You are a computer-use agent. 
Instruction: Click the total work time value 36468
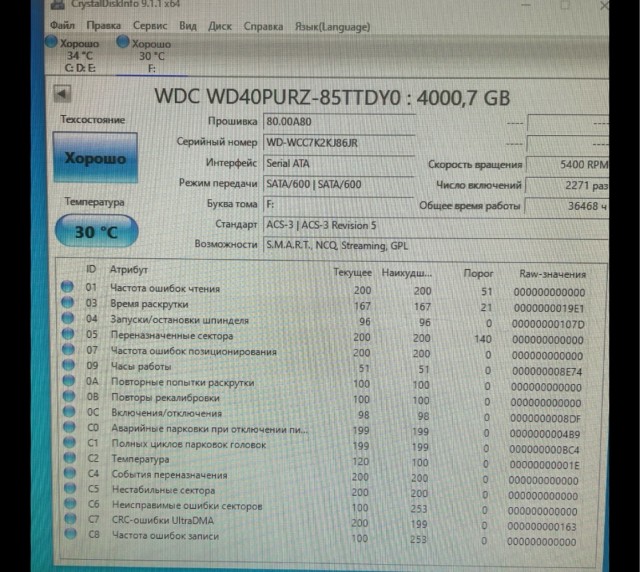[x=567, y=206]
